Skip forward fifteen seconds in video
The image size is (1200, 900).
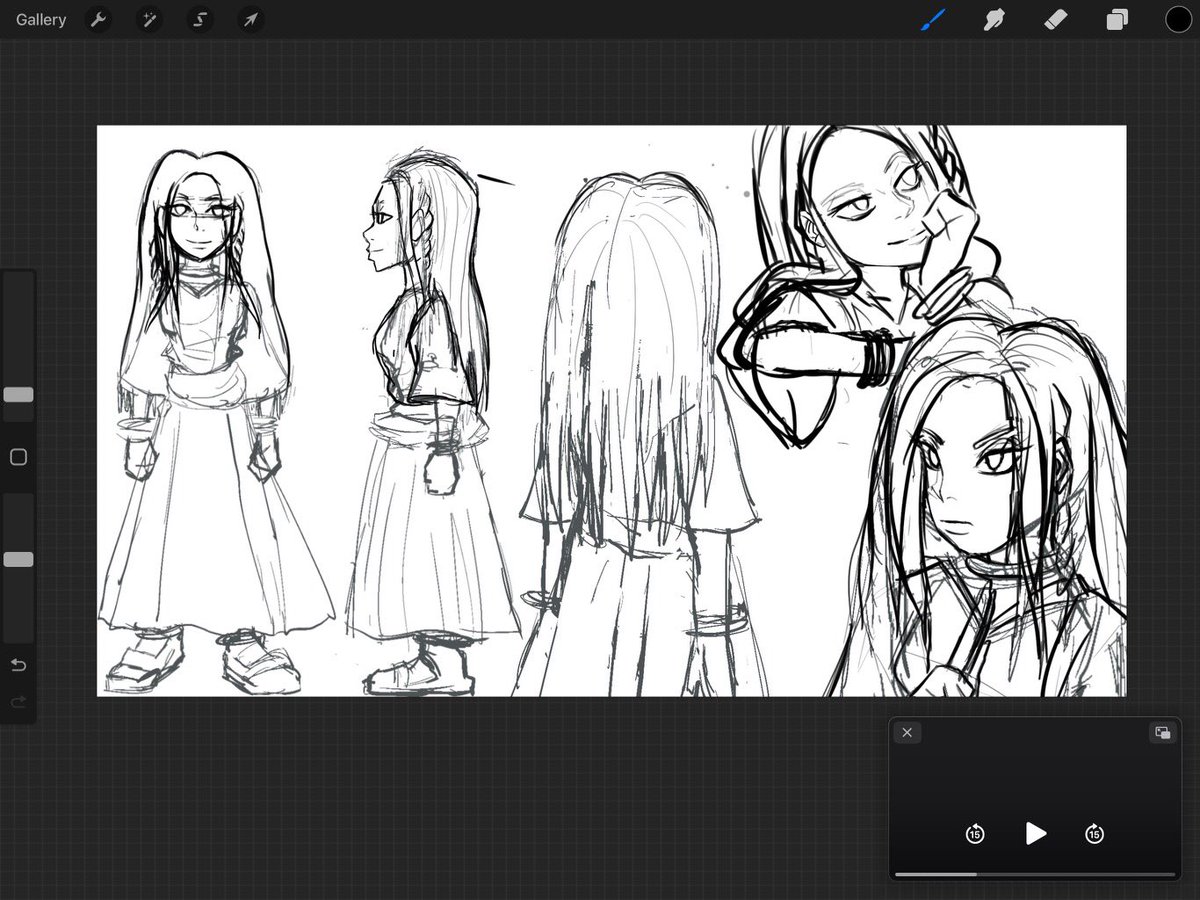click(1095, 834)
